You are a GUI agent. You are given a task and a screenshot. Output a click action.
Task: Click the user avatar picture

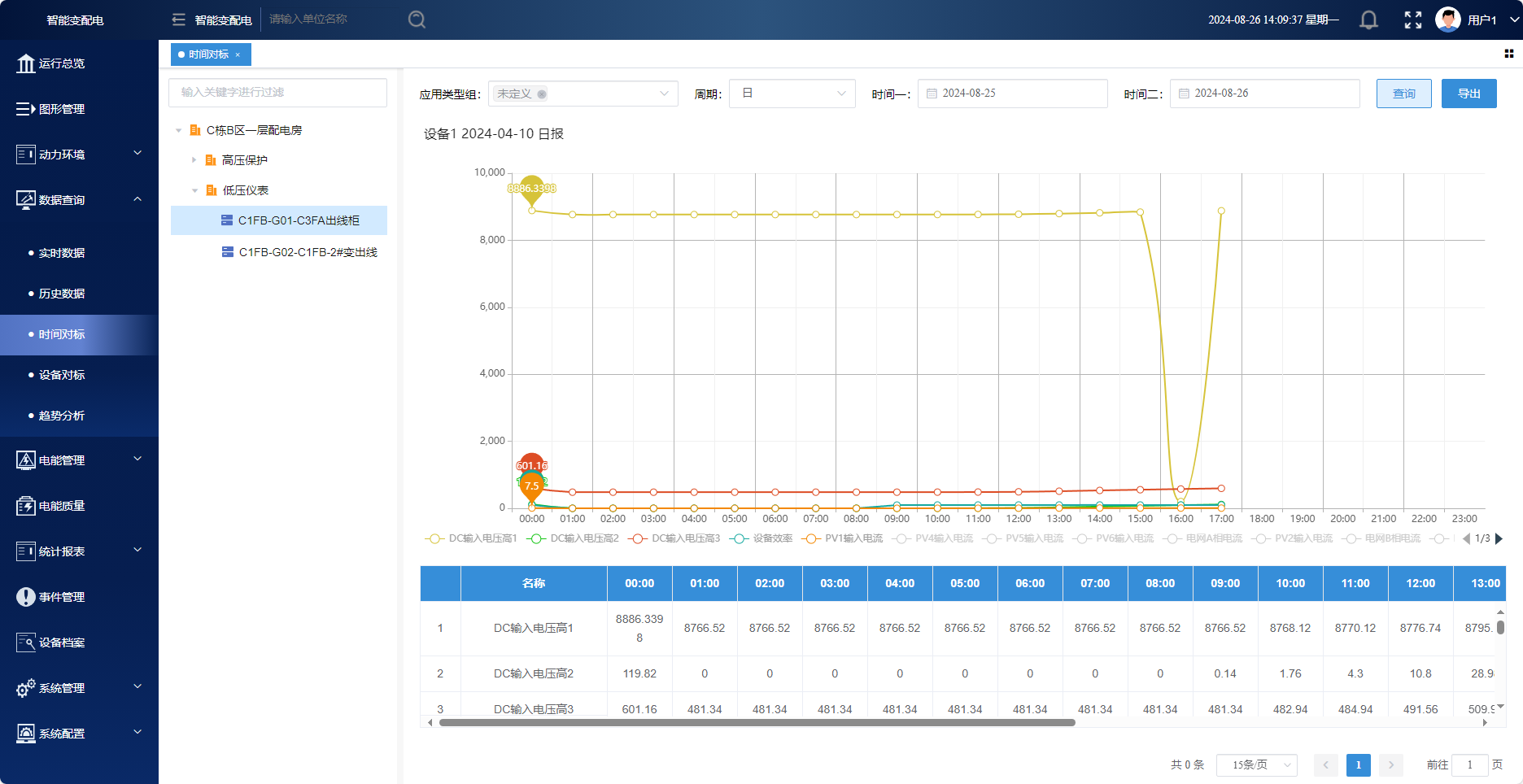click(x=1448, y=20)
